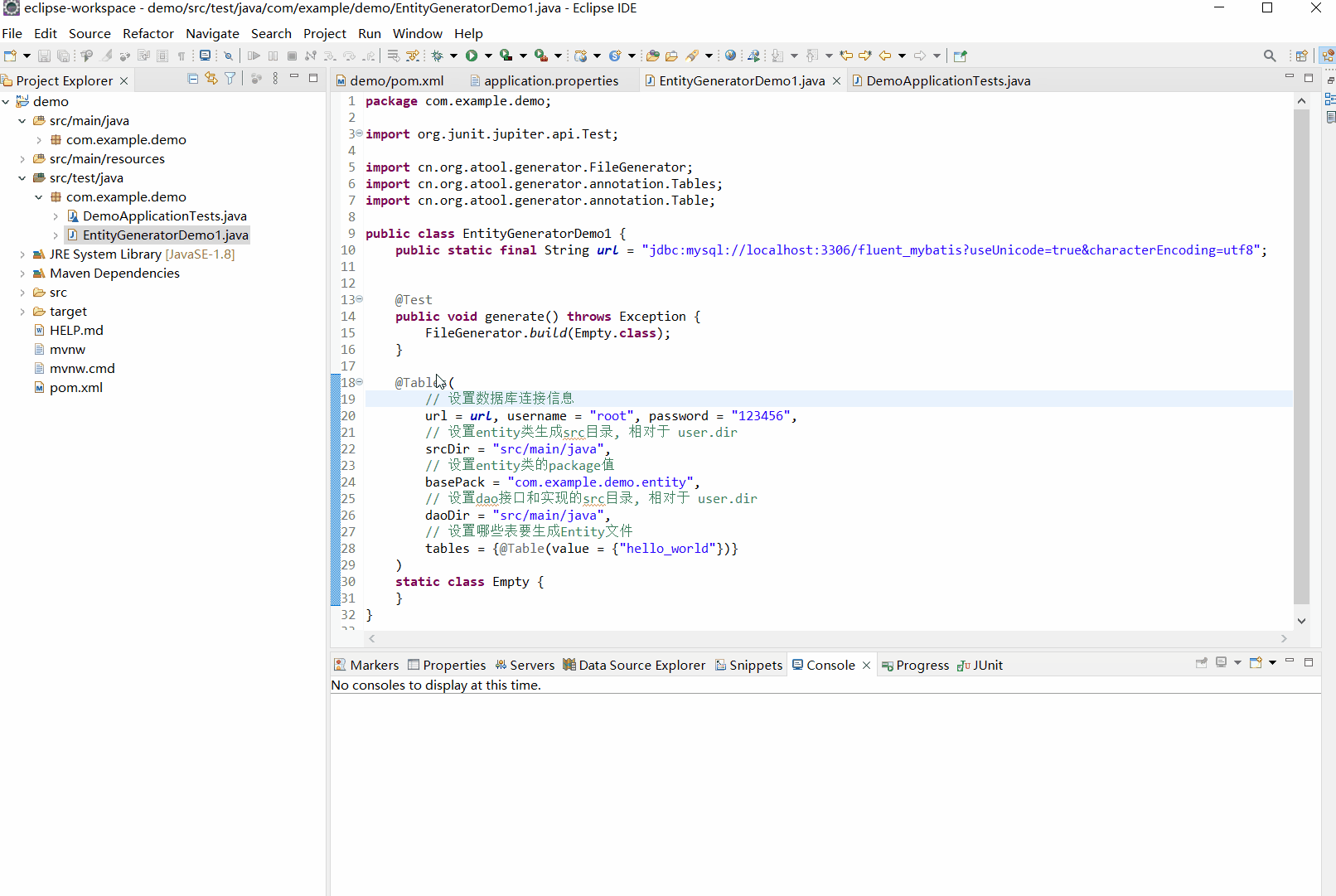The height and width of the screenshot is (896, 1336).
Task: Click Open Console icon in Console view
Action: tap(1256, 662)
